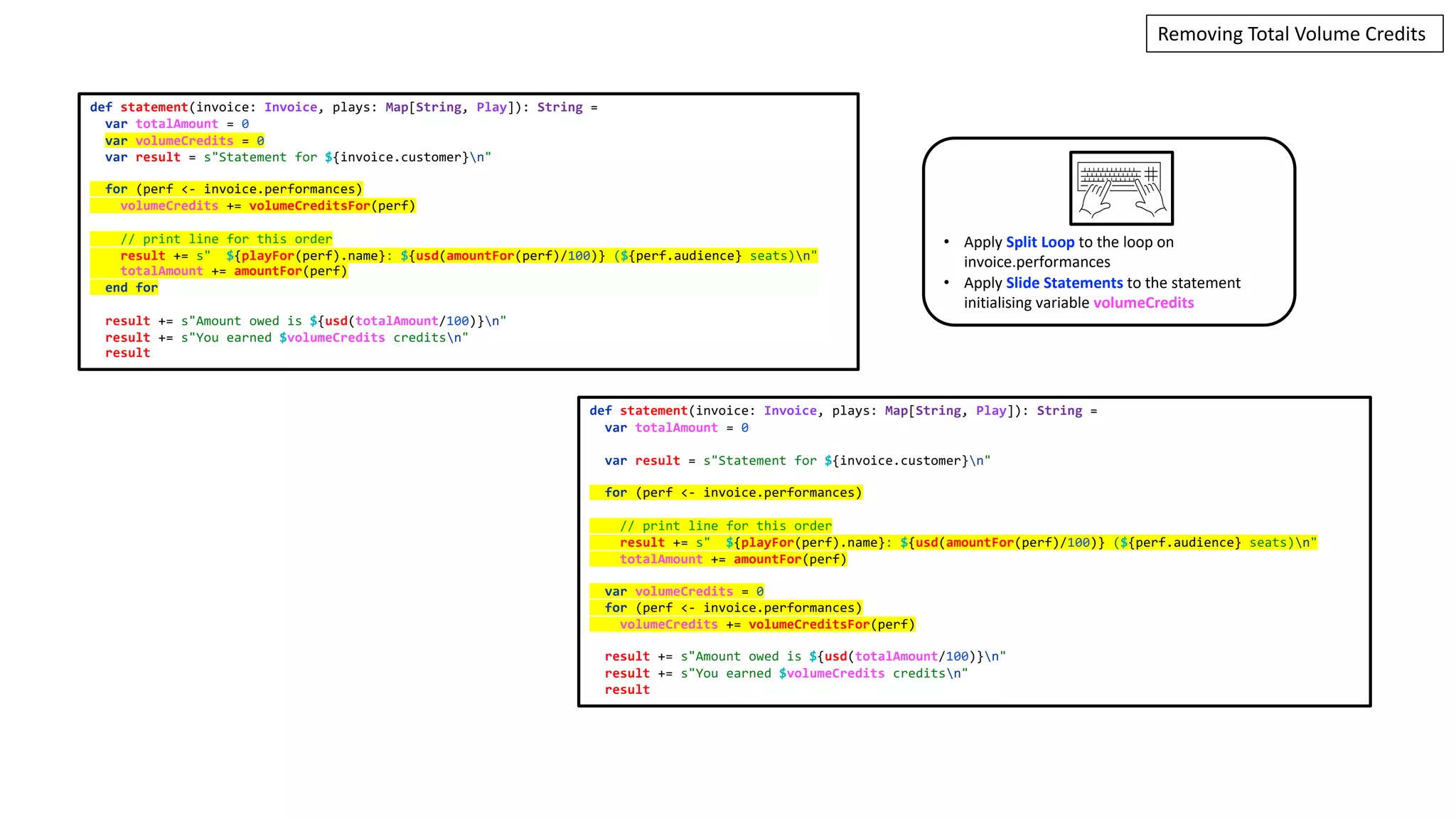The height and width of the screenshot is (819, 1456).
Task: Click 'print line for this order' comment in top code
Action: pos(226,239)
